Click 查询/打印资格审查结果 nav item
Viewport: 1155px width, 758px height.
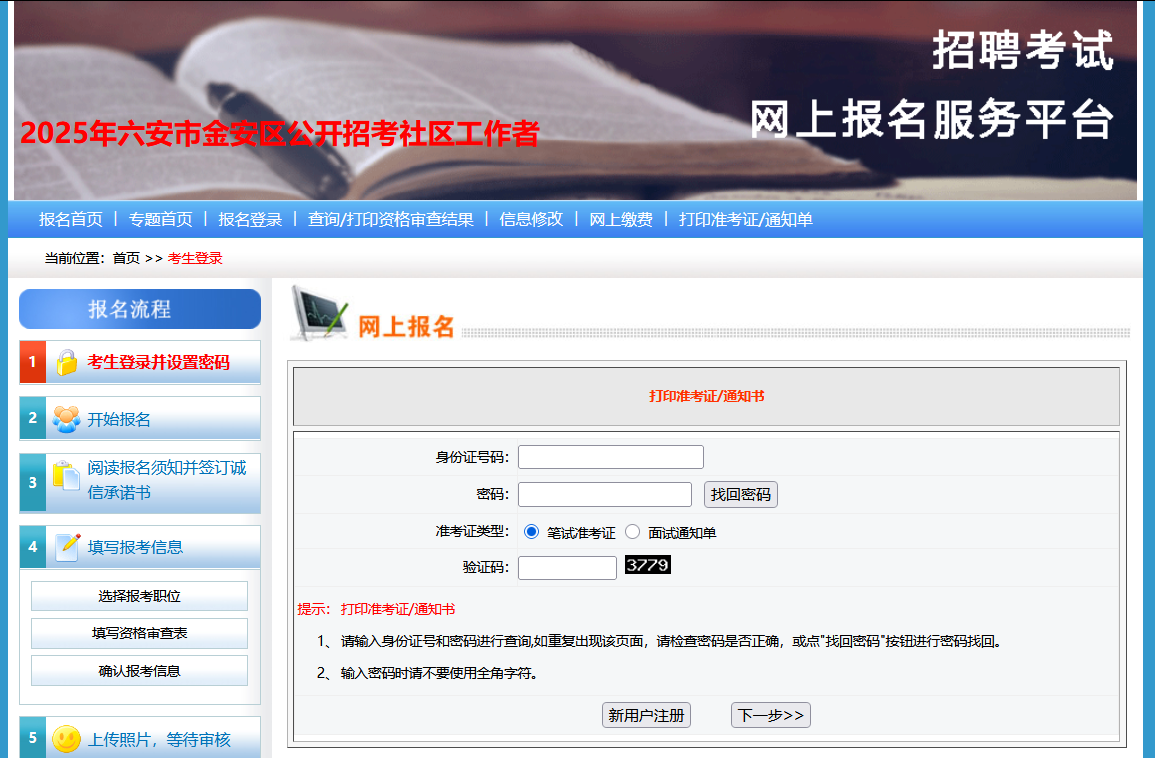(x=390, y=219)
